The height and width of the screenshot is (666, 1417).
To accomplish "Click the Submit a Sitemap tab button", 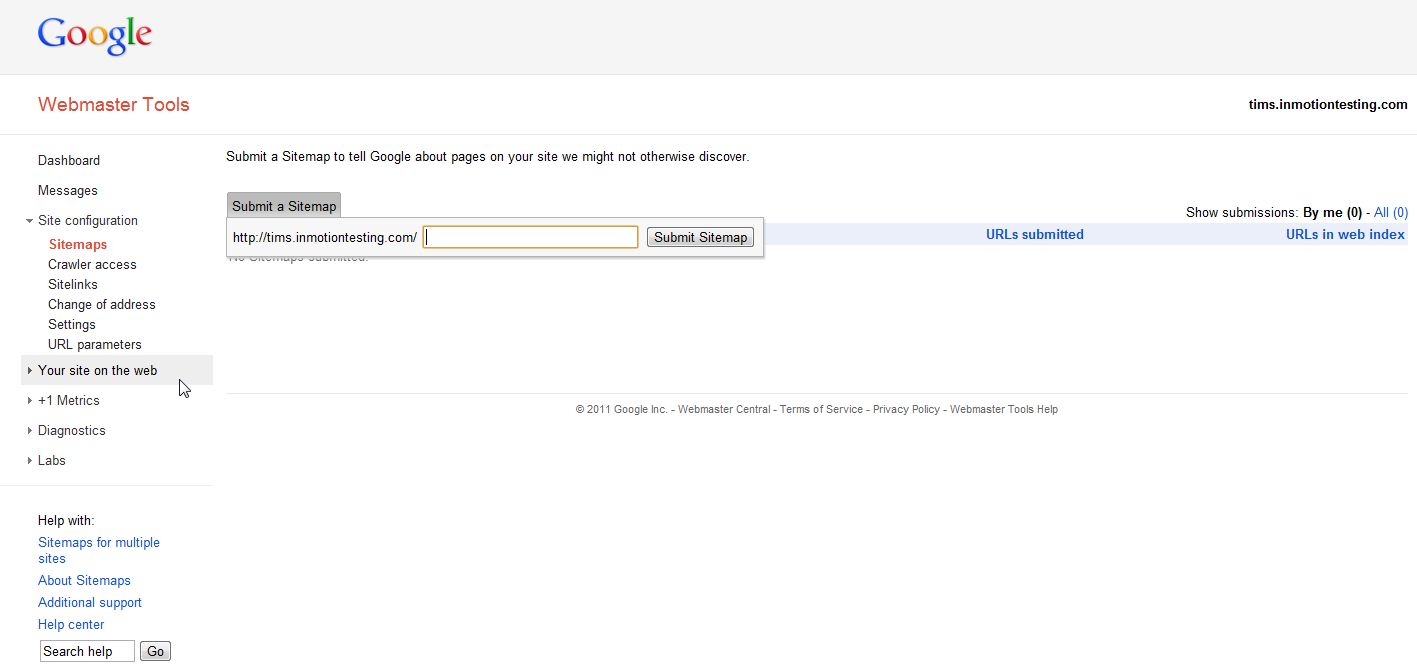I will 284,206.
